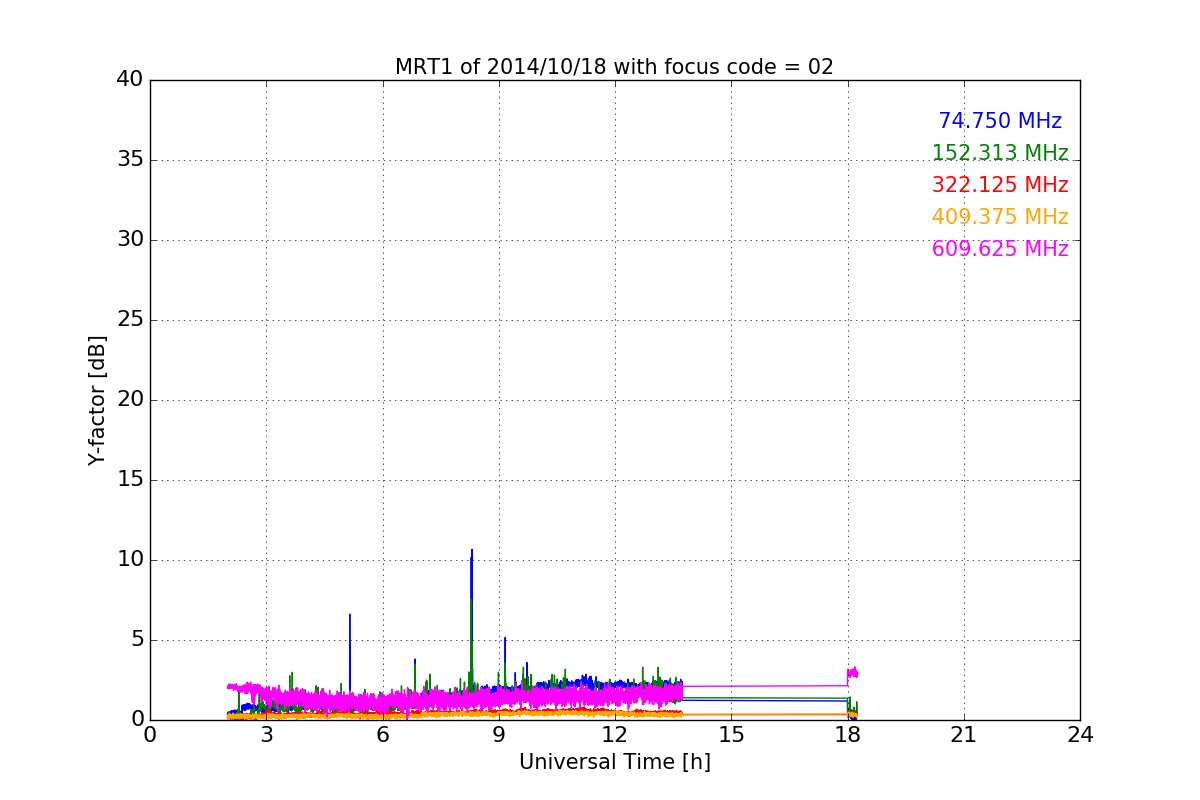Click the x-axis tick label 12

[615, 735]
